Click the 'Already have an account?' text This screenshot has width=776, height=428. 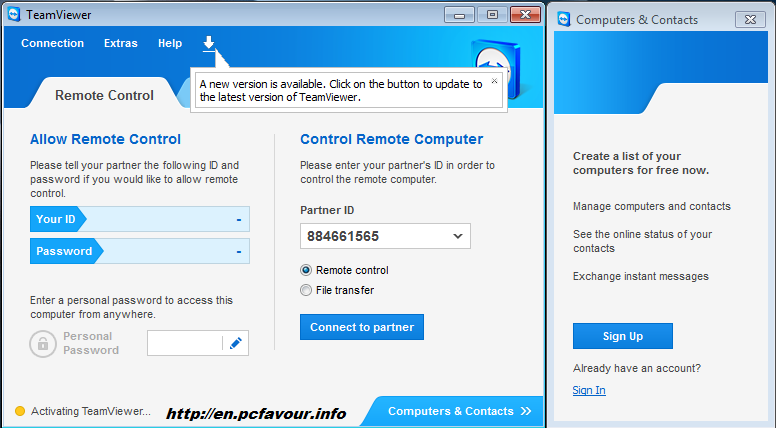pyautogui.click(x=637, y=368)
